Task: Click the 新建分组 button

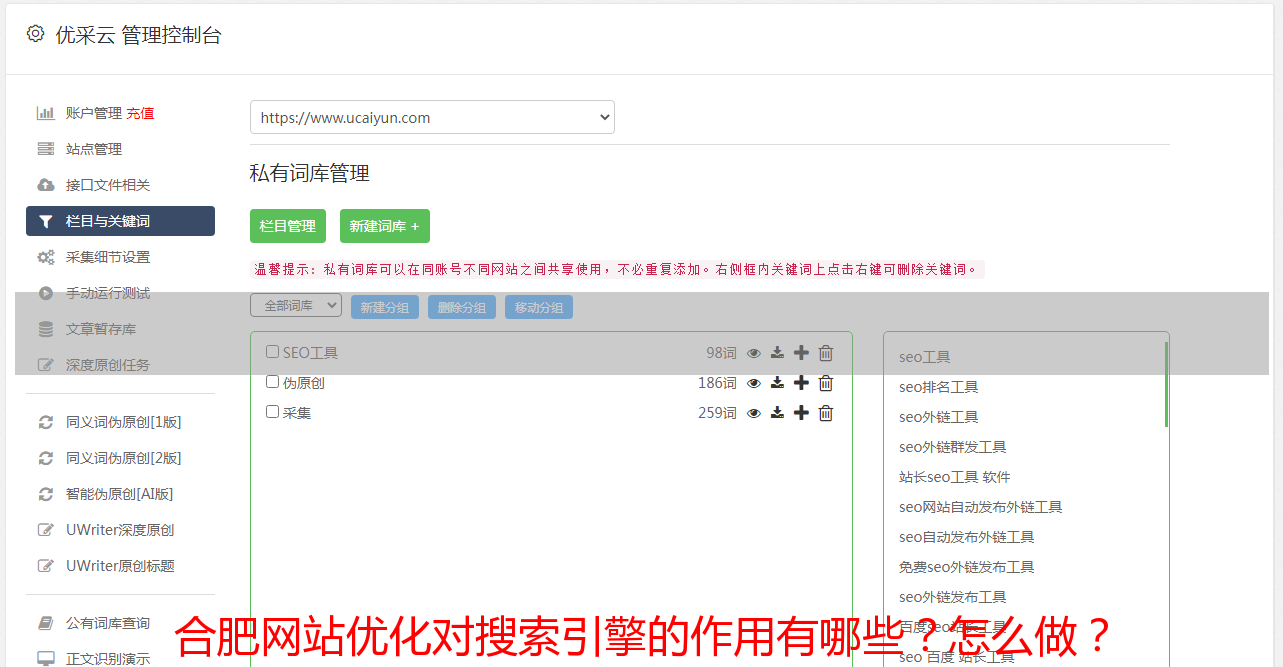Action: click(x=385, y=307)
